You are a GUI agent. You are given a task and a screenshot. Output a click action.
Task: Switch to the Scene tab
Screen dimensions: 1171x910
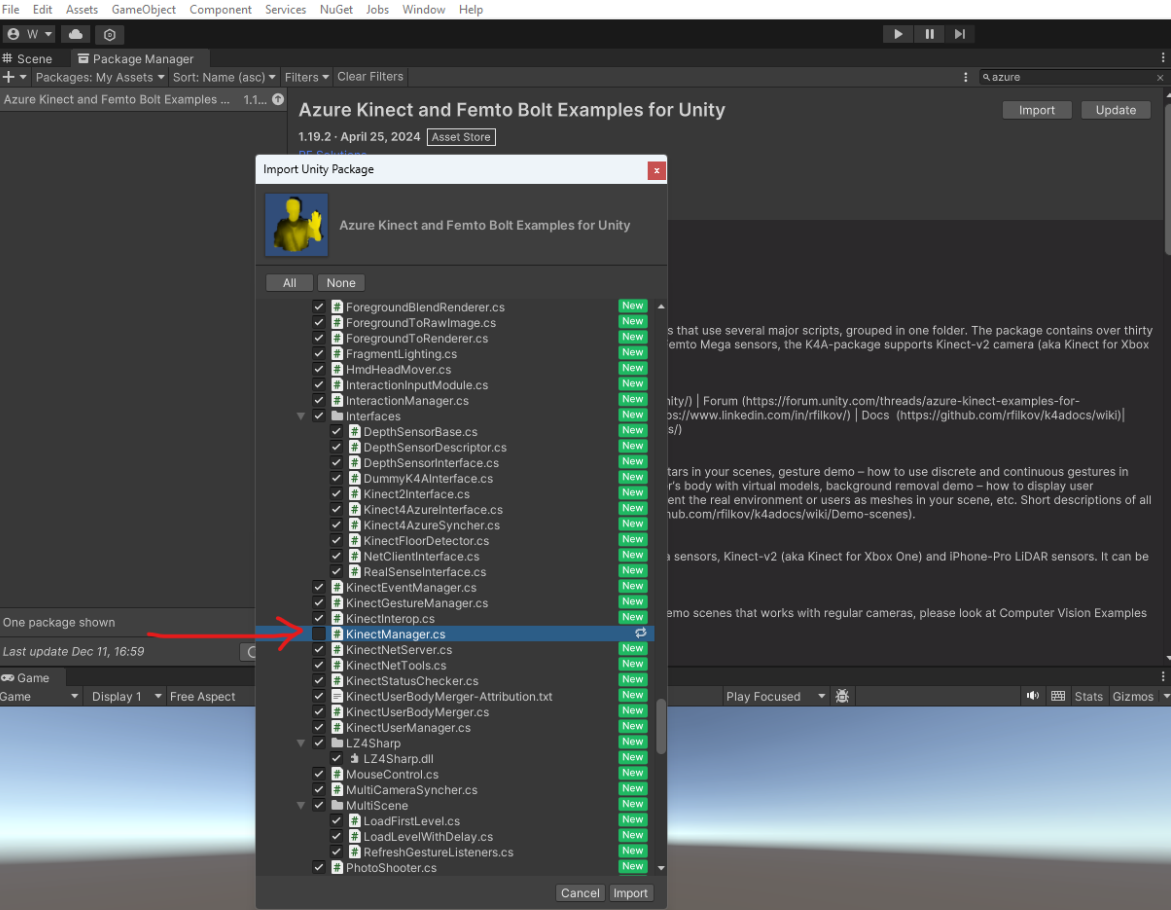pos(28,58)
